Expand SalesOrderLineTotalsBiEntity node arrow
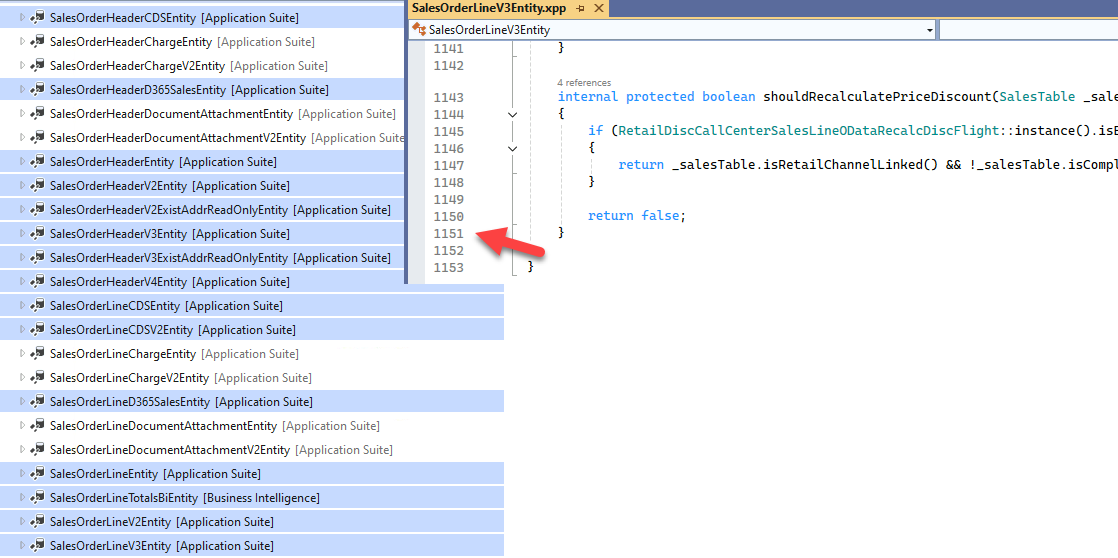This screenshot has width=1118, height=558. point(22,497)
